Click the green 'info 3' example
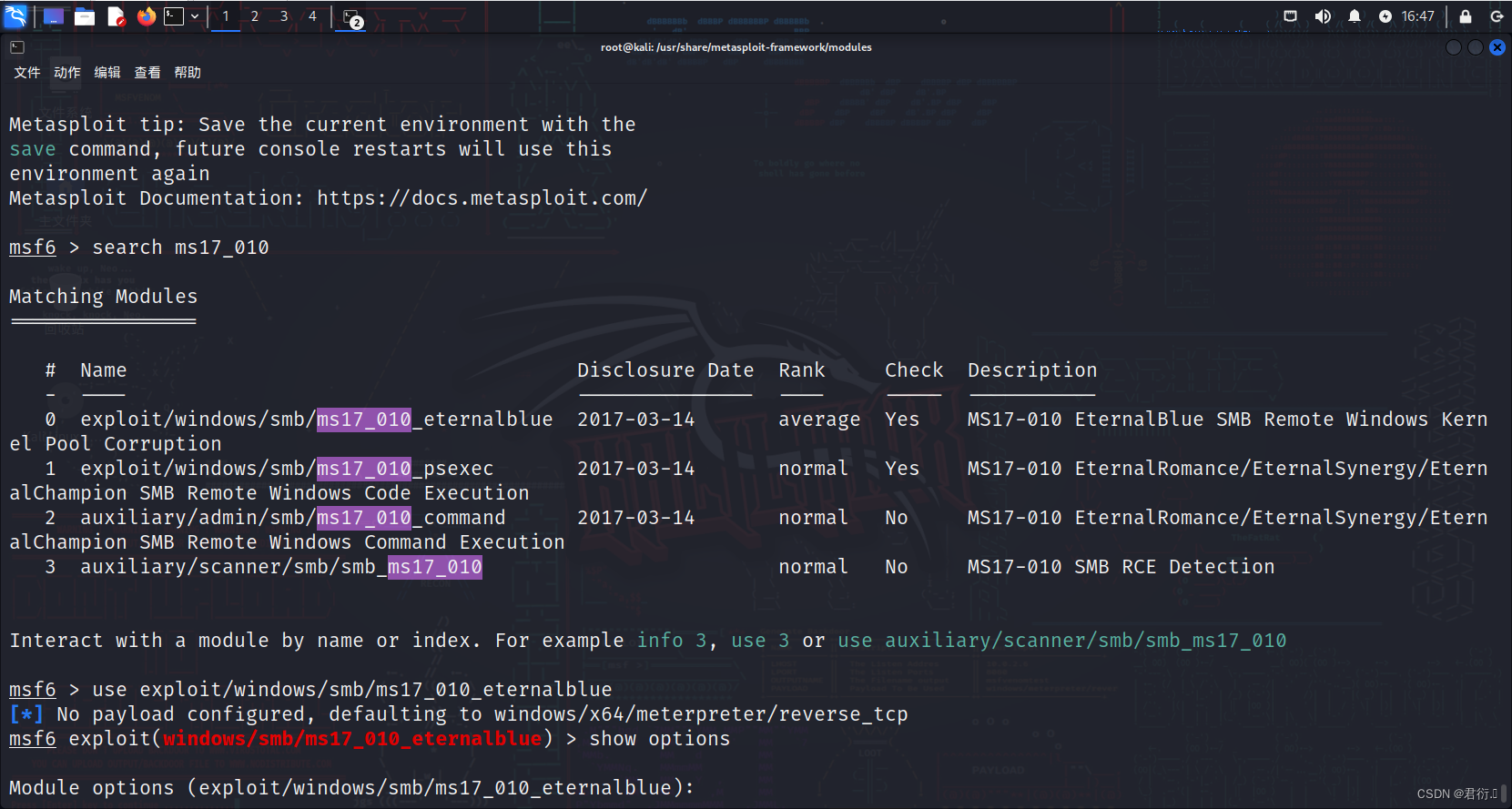 (x=672, y=641)
